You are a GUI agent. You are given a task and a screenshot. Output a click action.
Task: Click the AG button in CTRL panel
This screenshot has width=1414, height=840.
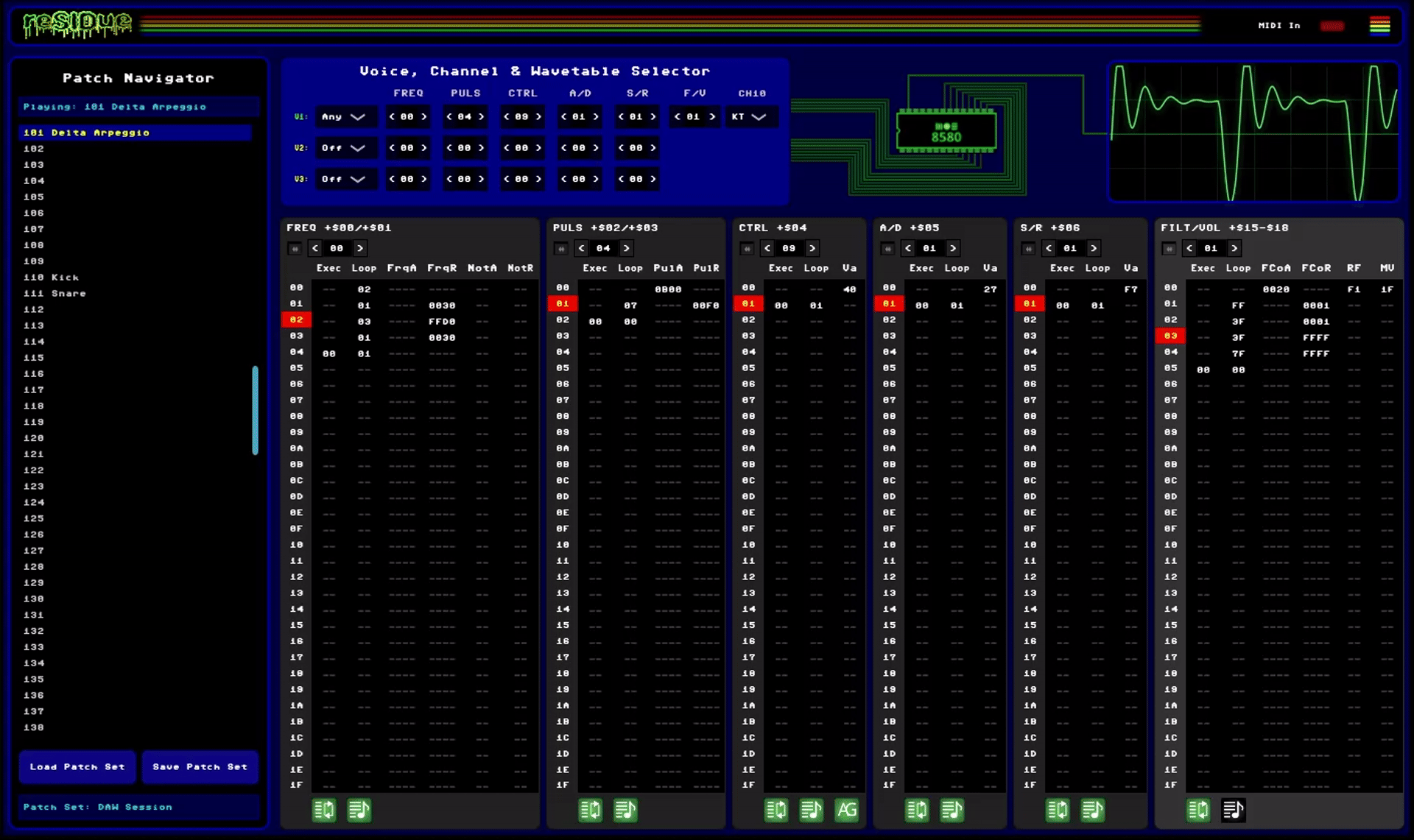[x=846, y=811]
